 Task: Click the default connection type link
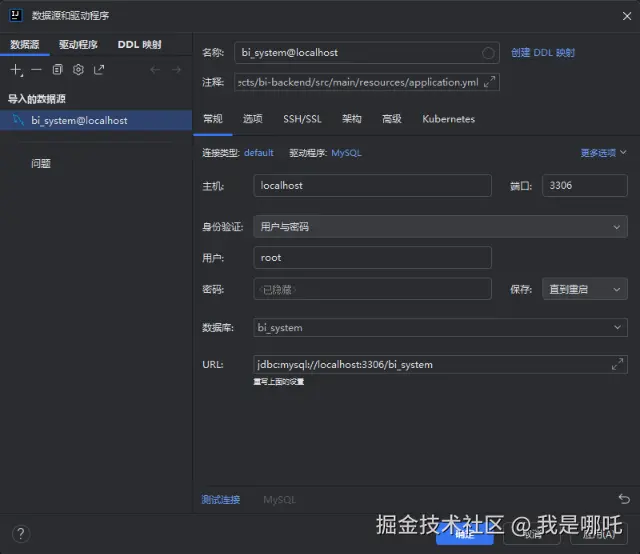(x=259, y=153)
